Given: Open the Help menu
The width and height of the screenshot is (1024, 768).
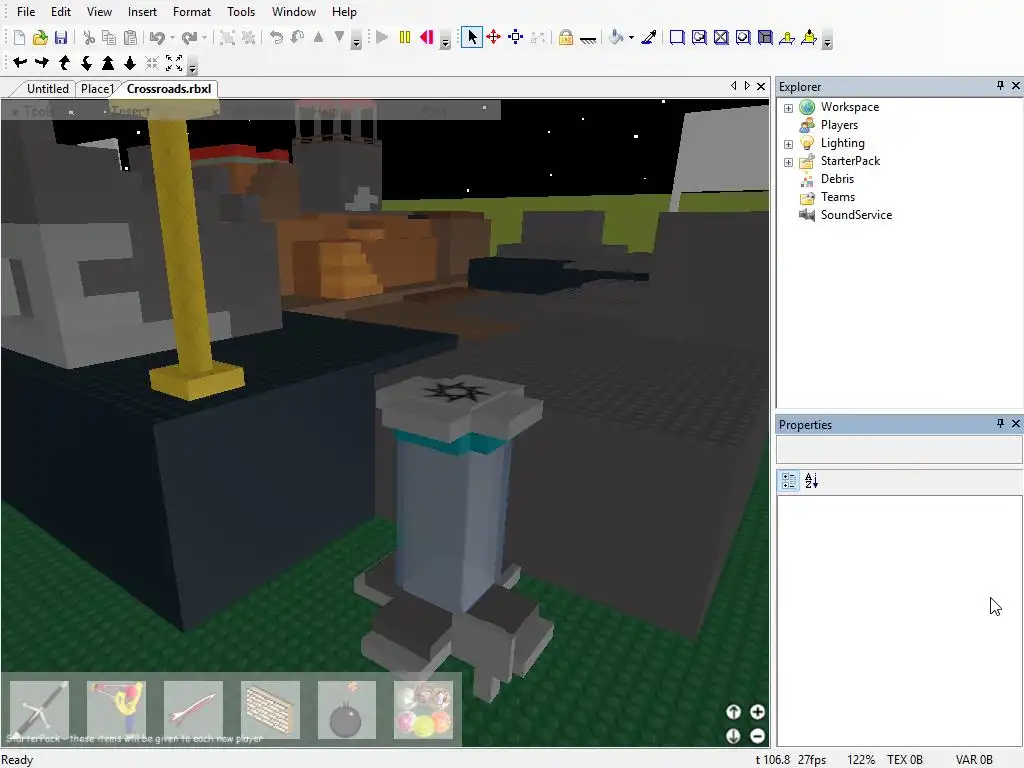Looking at the screenshot, I should [344, 12].
